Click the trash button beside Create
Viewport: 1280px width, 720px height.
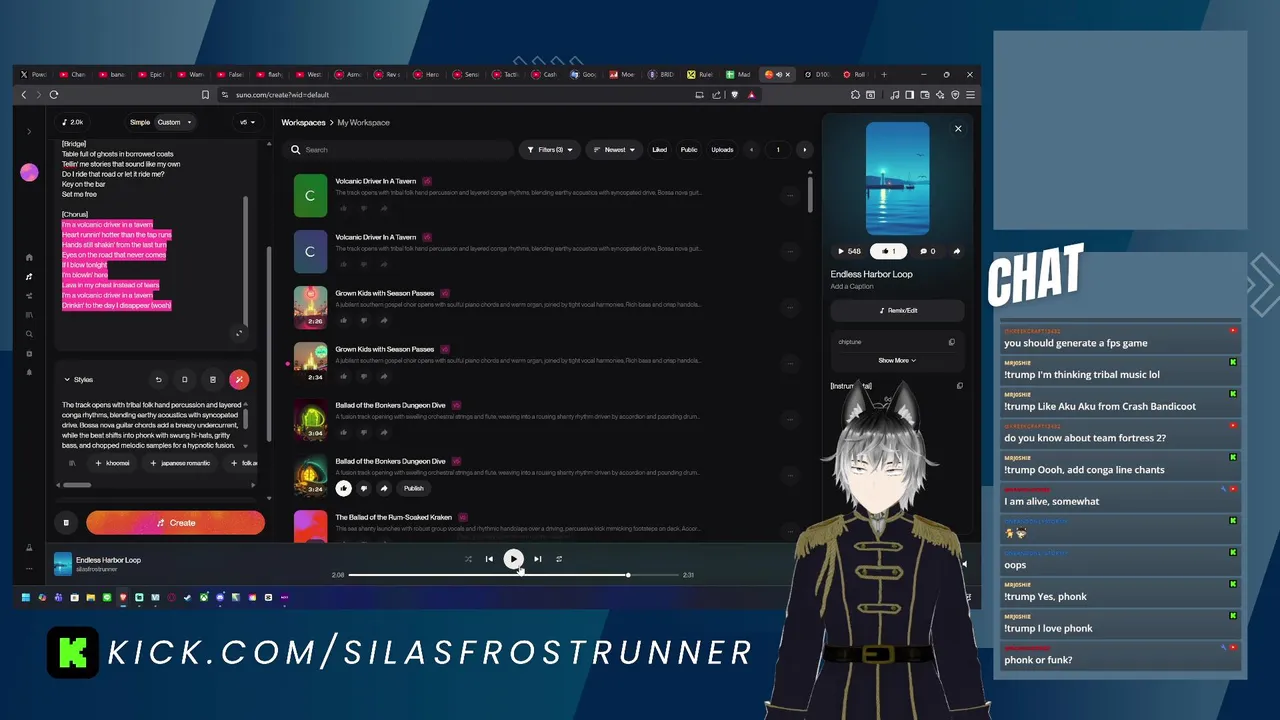coord(66,522)
